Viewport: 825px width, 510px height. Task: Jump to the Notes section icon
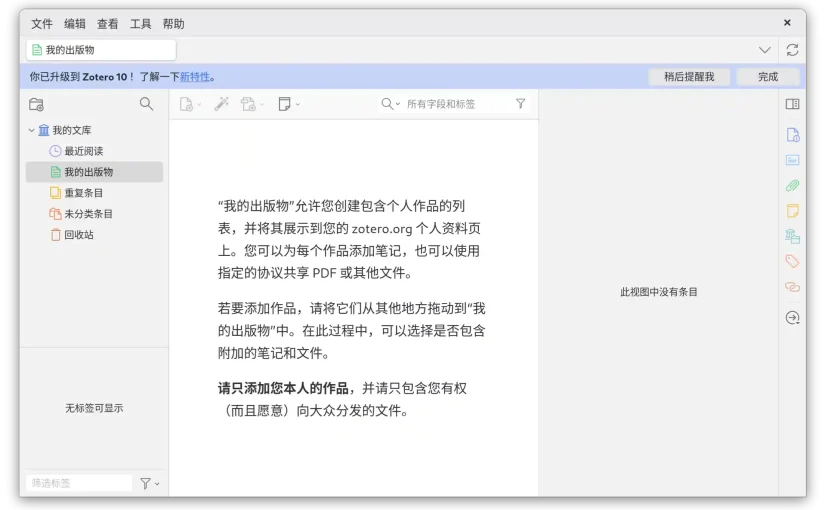792,211
